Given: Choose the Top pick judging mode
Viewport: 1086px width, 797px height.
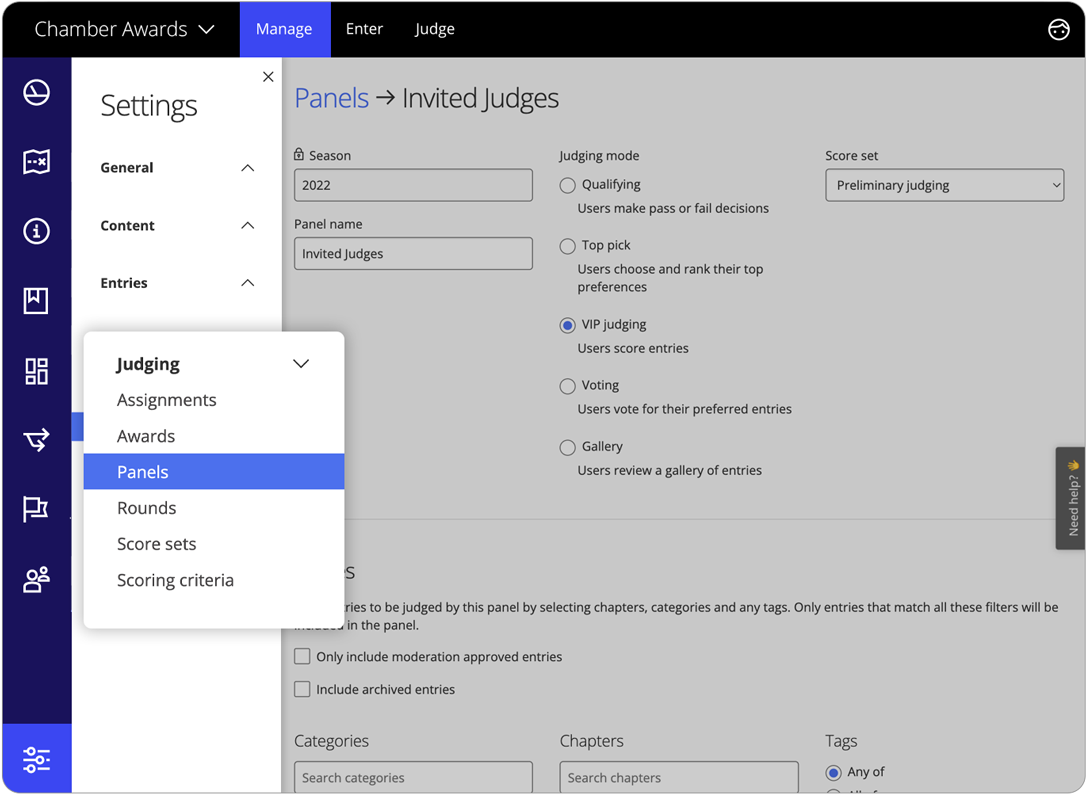Looking at the screenshot, I should pyautogui.click(x=568, y=246).
